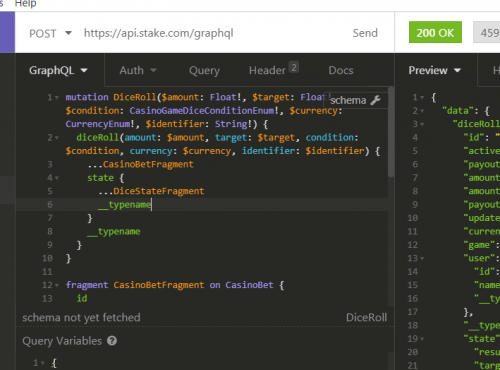Collapse the response "data" object fold

[422, 111]
